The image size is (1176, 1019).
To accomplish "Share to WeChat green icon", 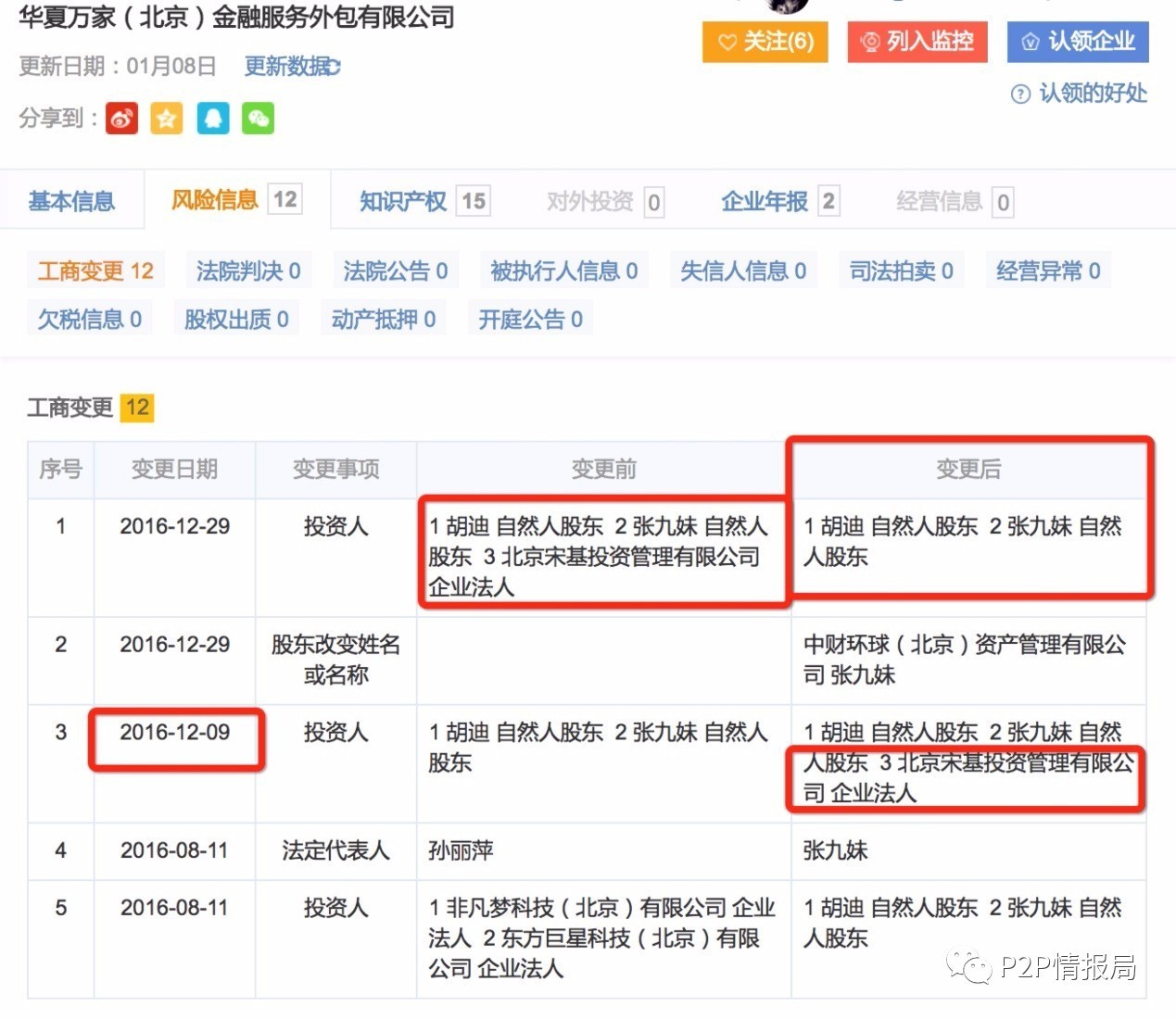I will click(x=259, y=119).
